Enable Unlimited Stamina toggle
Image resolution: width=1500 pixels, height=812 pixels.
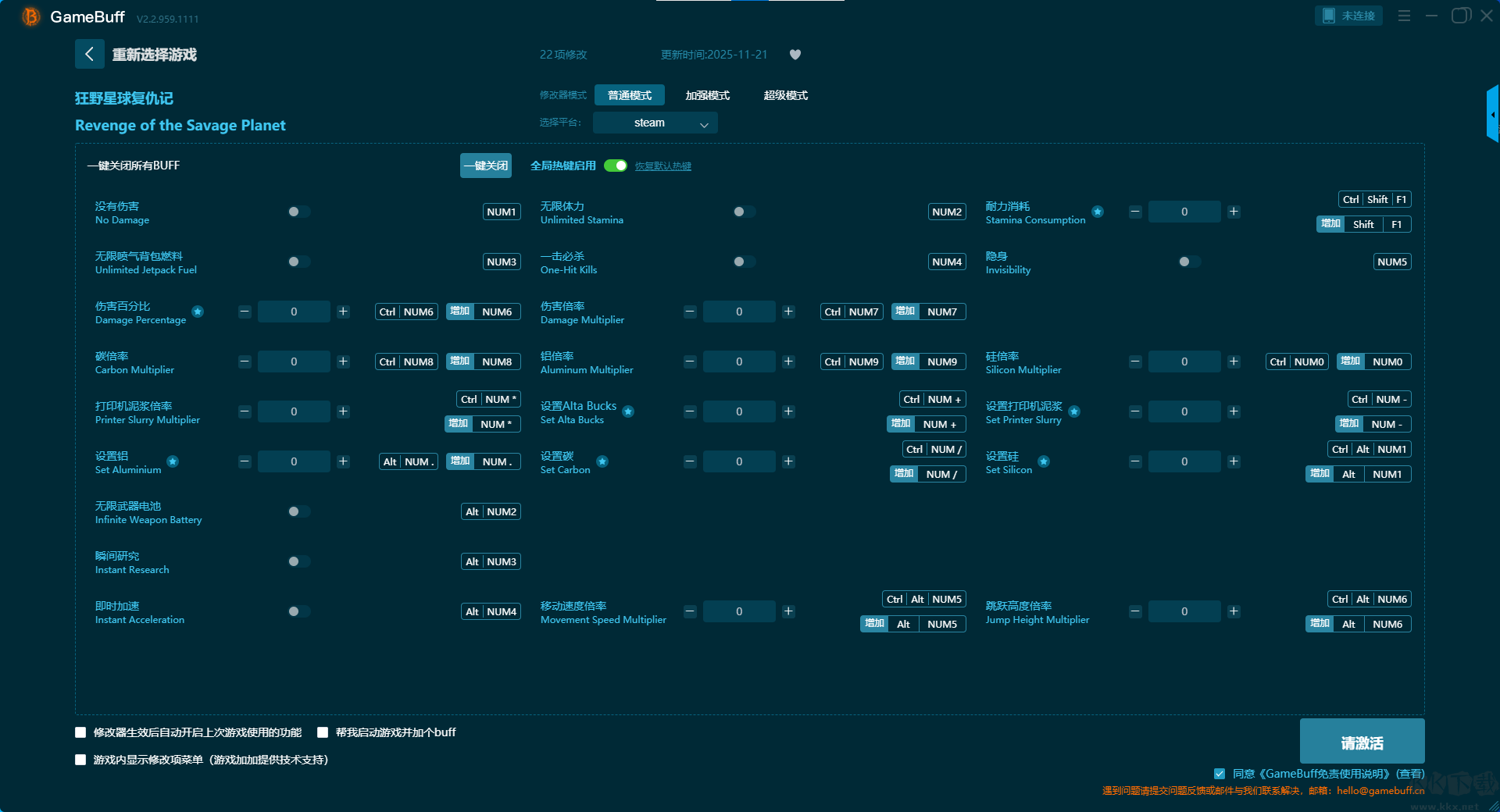(744, 212)
